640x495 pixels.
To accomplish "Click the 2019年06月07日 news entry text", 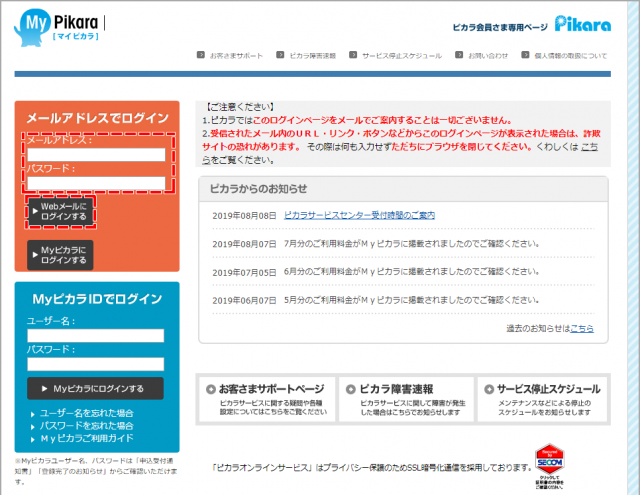I will [x=411, y=300].
